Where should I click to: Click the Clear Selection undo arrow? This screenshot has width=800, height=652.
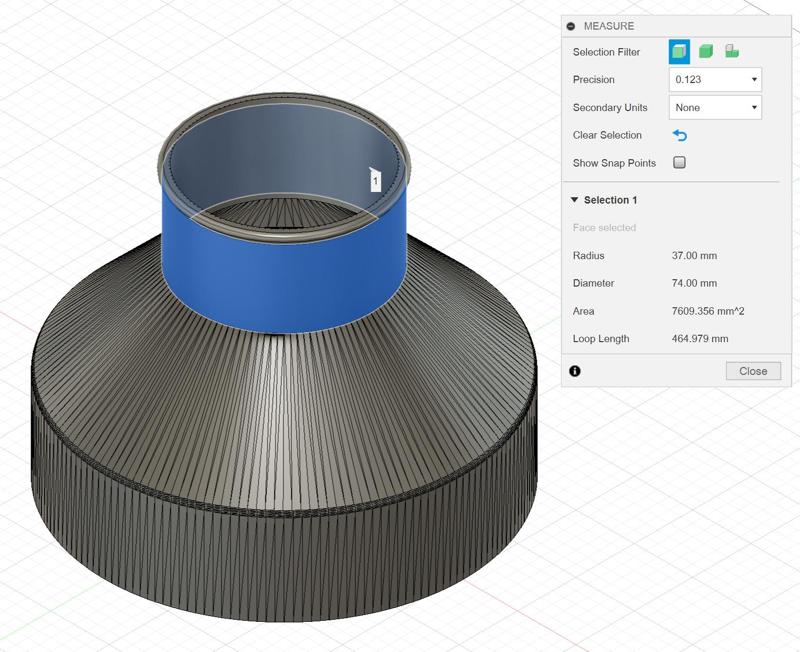coord(680,135)
